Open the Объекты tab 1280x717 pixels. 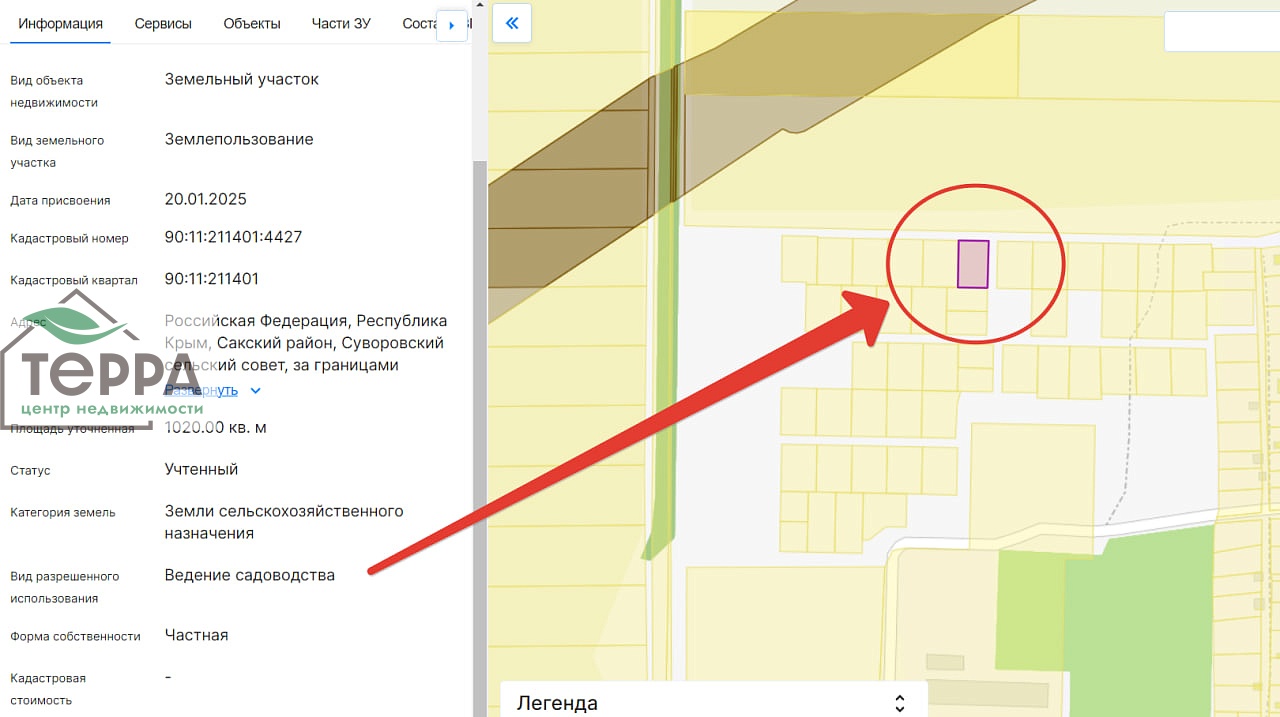(252, 24)
